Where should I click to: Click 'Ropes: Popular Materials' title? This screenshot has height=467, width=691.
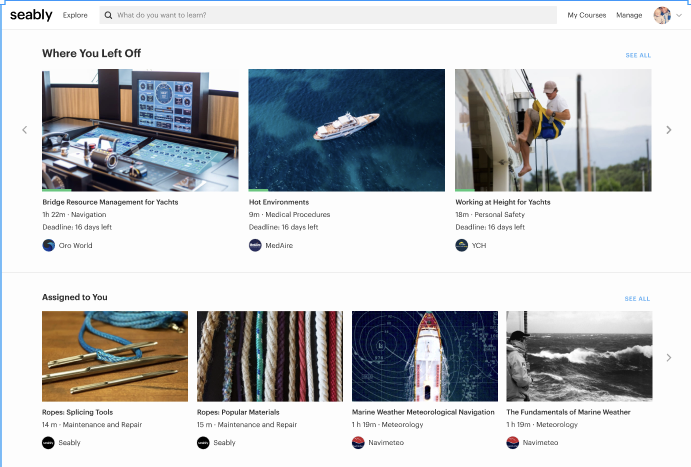238,412
